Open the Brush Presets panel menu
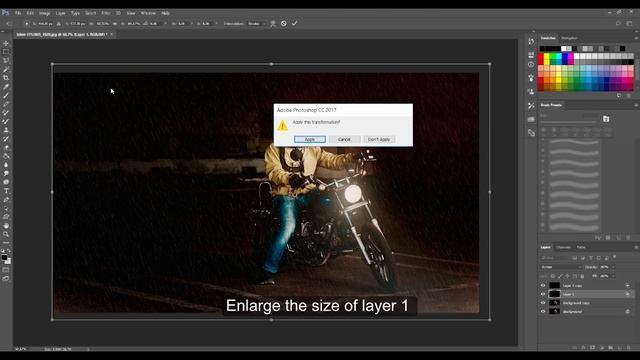This screenshot has height=360, width=640. point(636,105)
